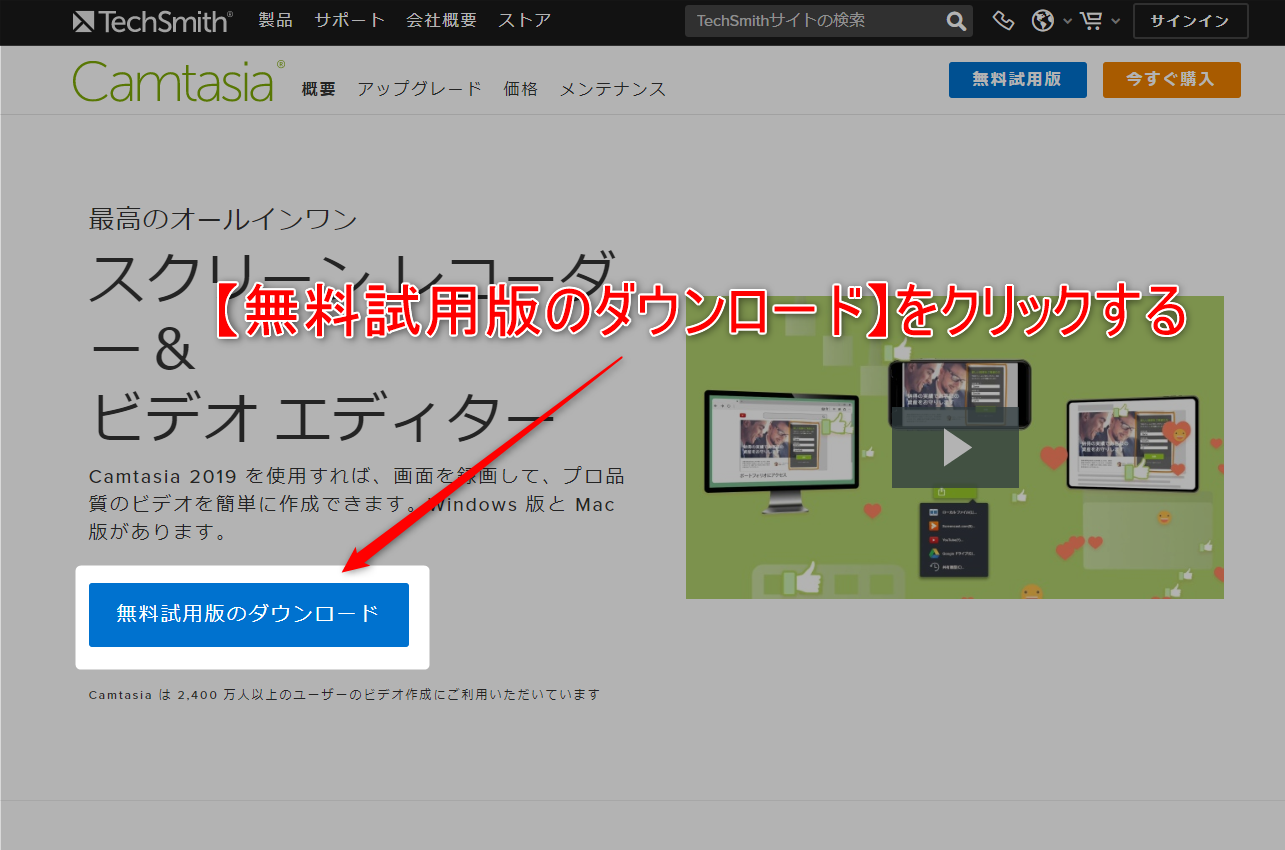Click the phone contact icon
This screenshot has width=1285, height=850.
pyautogui.click(x=1003, y=21)
